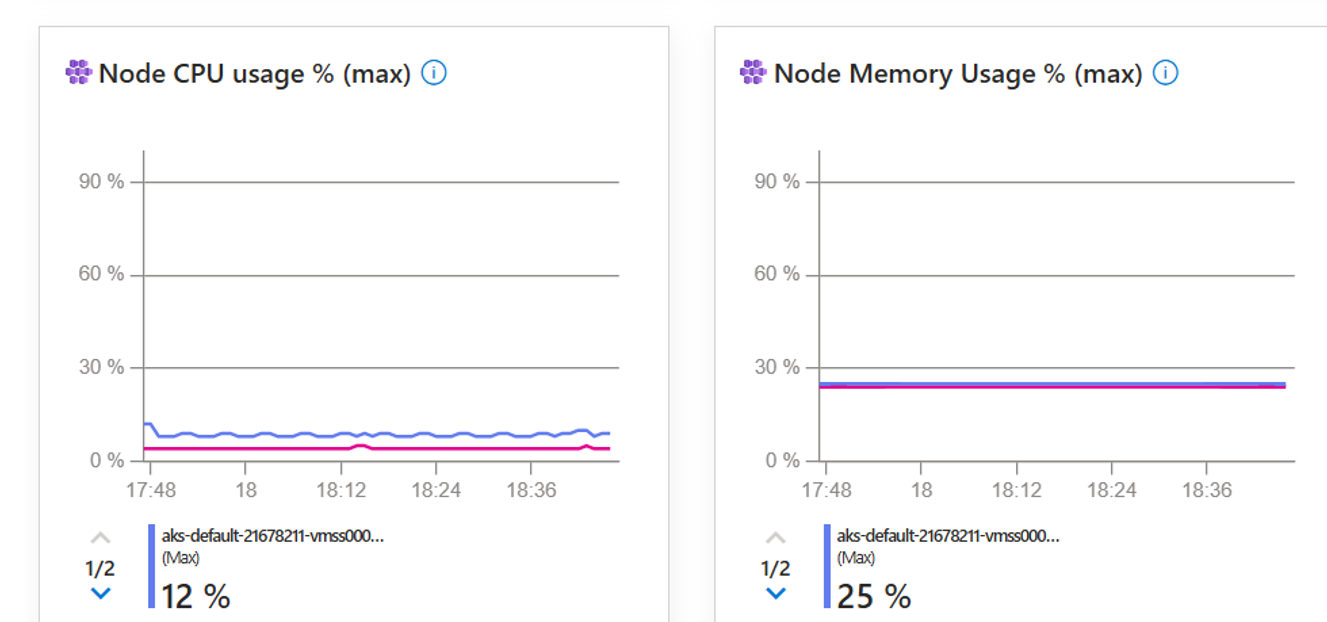Click the 12 % value under CPU chart

[x=196, y=596]
